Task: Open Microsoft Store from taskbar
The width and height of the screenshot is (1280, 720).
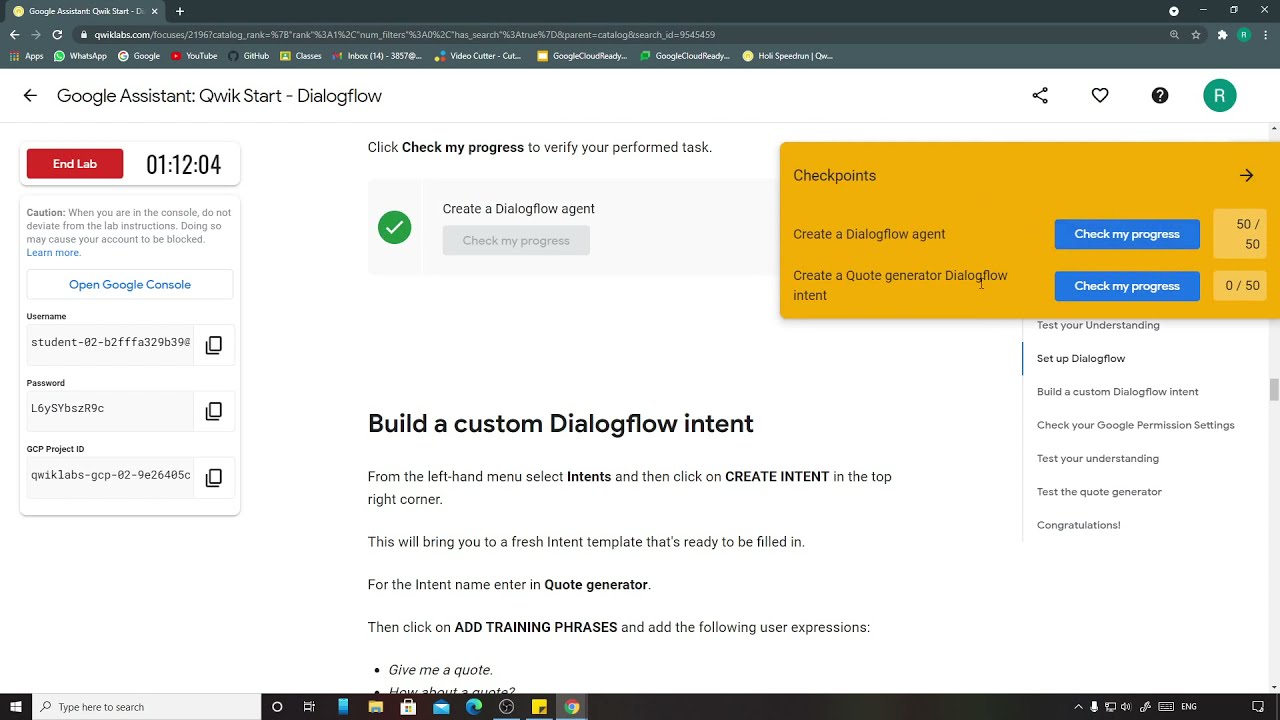Action: [x=408, y=707]
